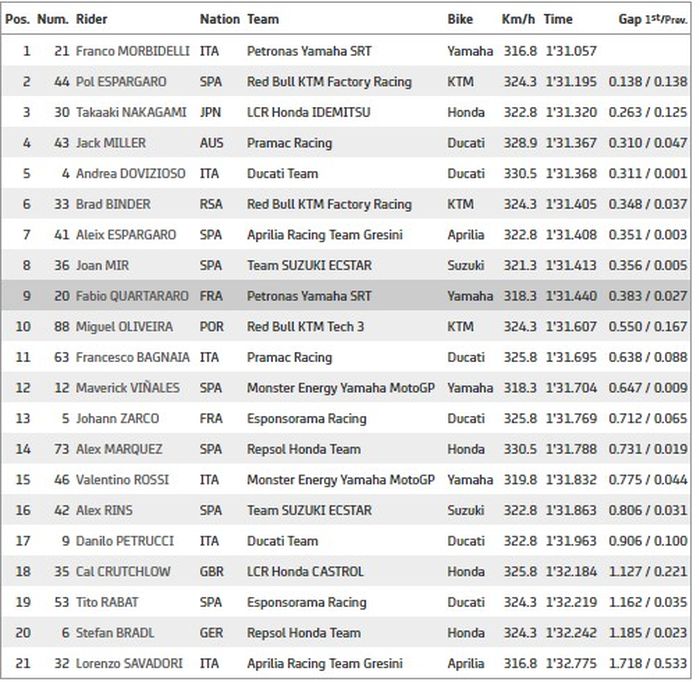700x682 pixels.
Task: Click nation GER in Bradl's row
Action: click(211, 633)
